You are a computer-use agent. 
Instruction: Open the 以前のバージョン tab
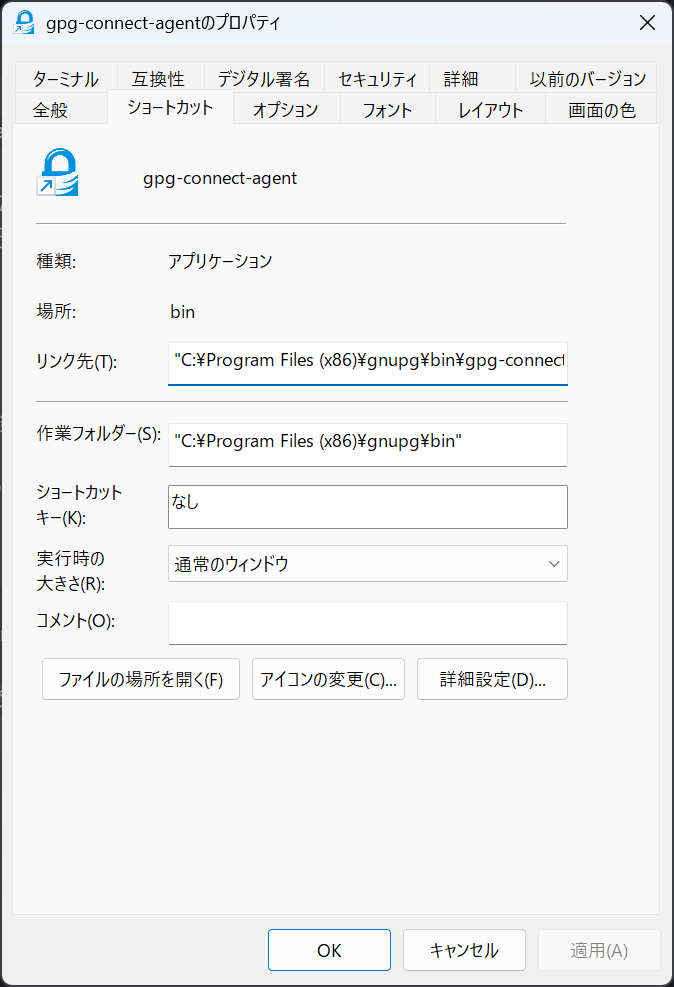click(588, 79)
